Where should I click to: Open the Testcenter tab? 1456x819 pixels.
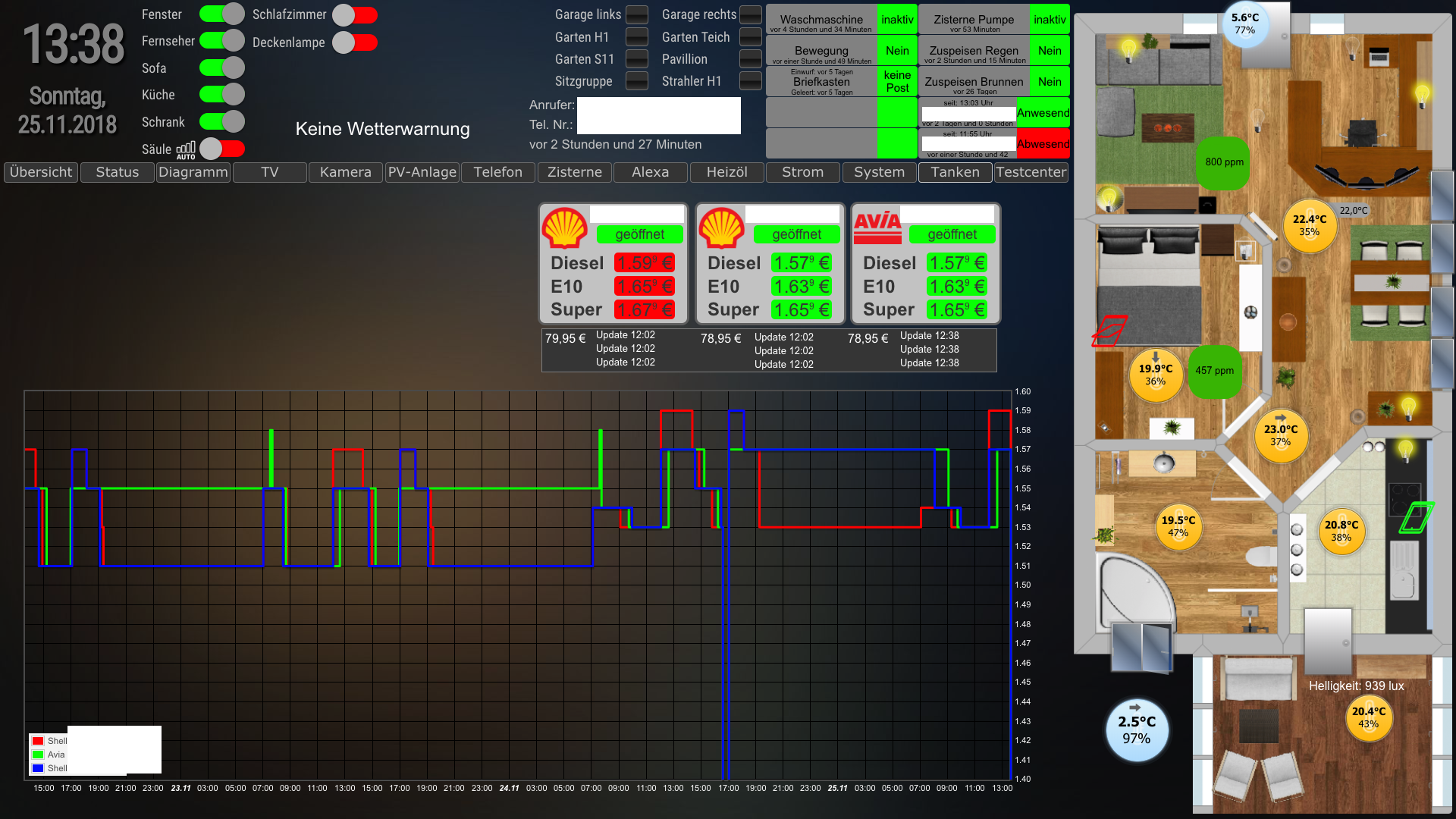click(1031, 172)
